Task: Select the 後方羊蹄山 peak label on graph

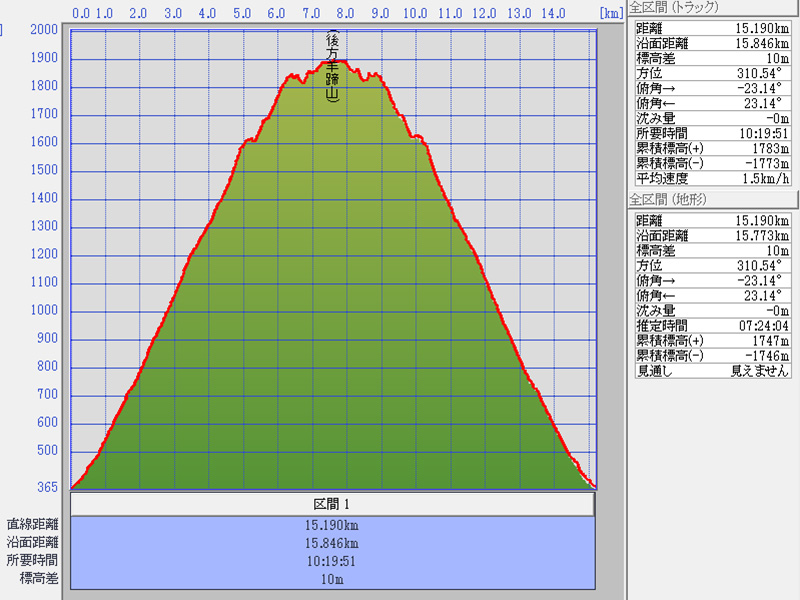Action: (x=333, y=66)
